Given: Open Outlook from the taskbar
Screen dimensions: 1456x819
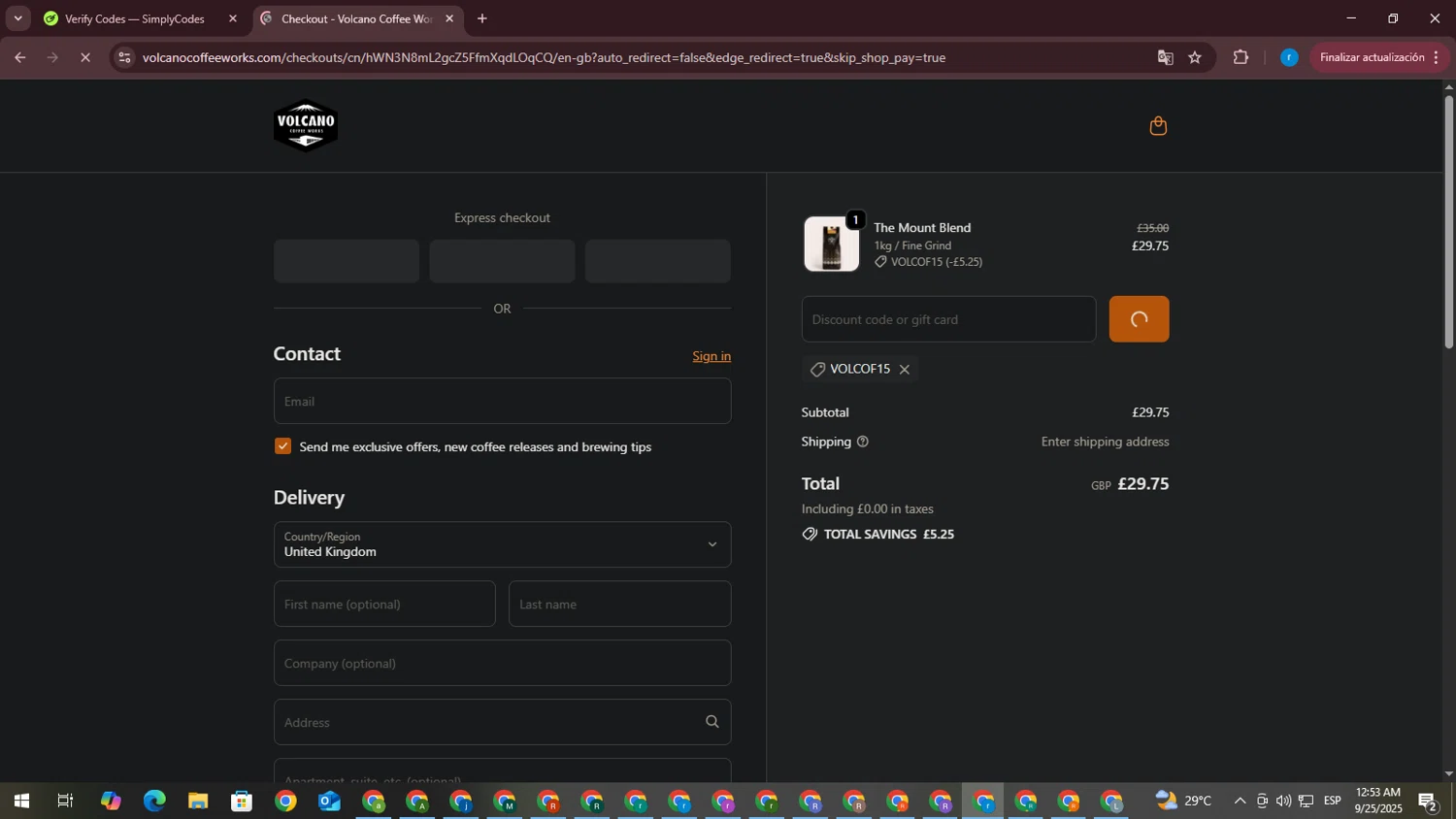Looking at the screenshot, I should [329, 802].
